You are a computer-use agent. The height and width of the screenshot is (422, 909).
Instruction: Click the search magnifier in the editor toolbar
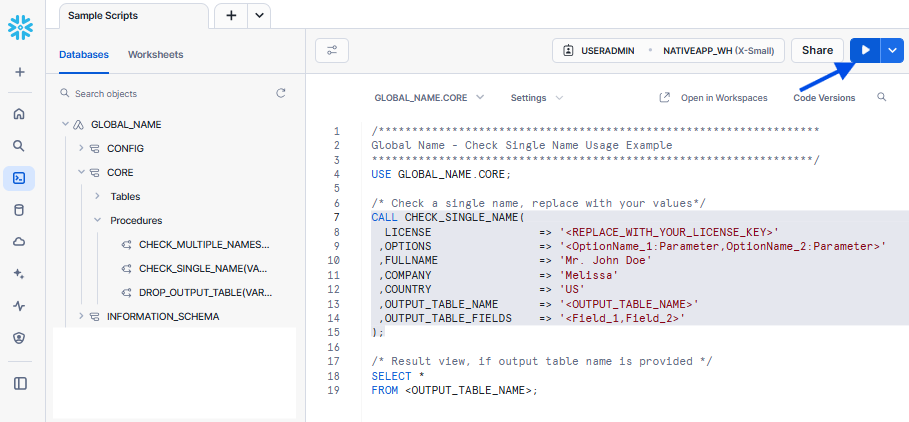(882, 97)
